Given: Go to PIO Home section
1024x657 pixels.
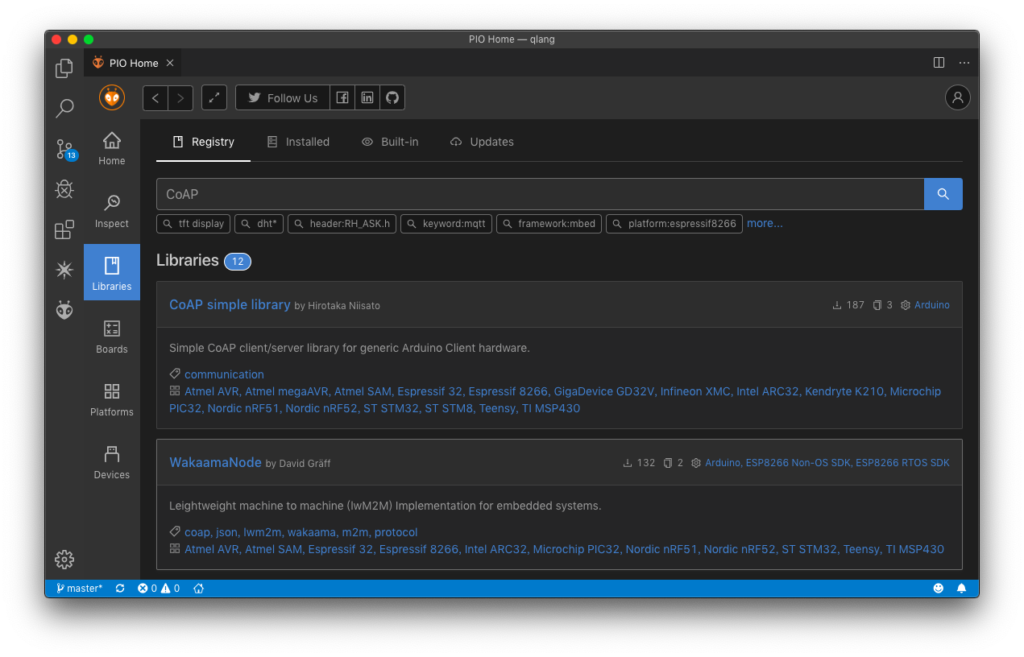Looking at the screenshot, I should click(x=112, y=148).
